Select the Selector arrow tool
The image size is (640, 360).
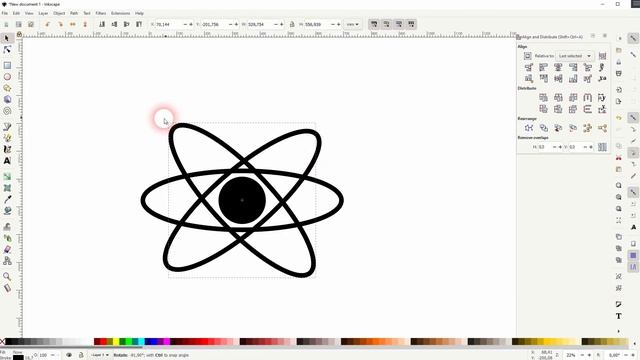[7, 38]
